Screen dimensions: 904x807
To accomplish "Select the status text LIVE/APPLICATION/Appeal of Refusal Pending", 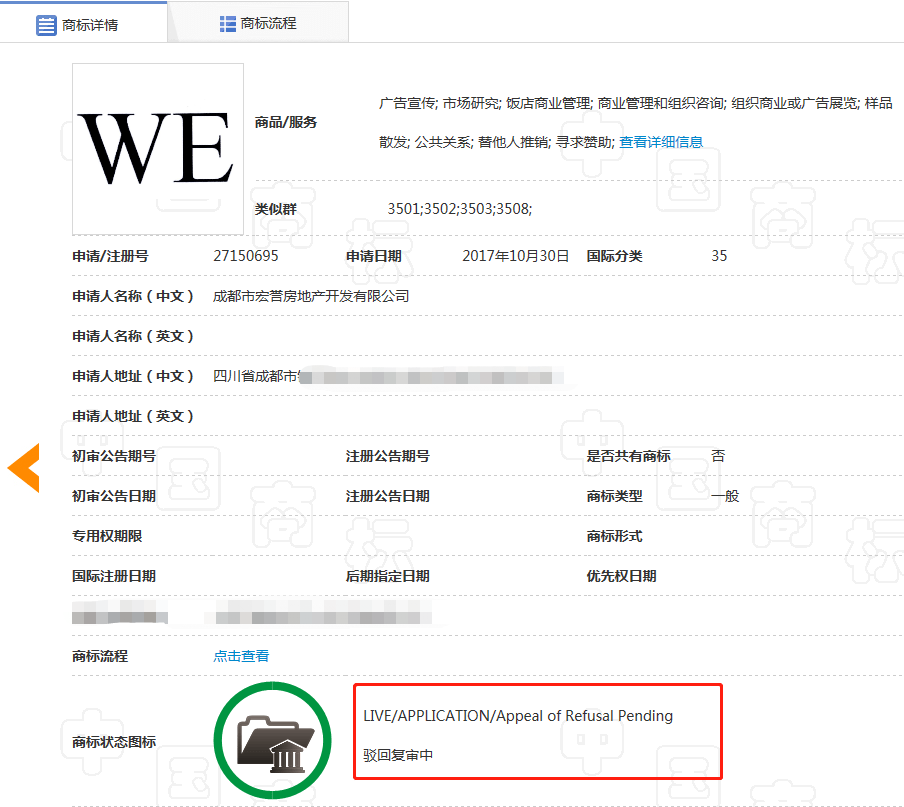I will coord(518,716).
